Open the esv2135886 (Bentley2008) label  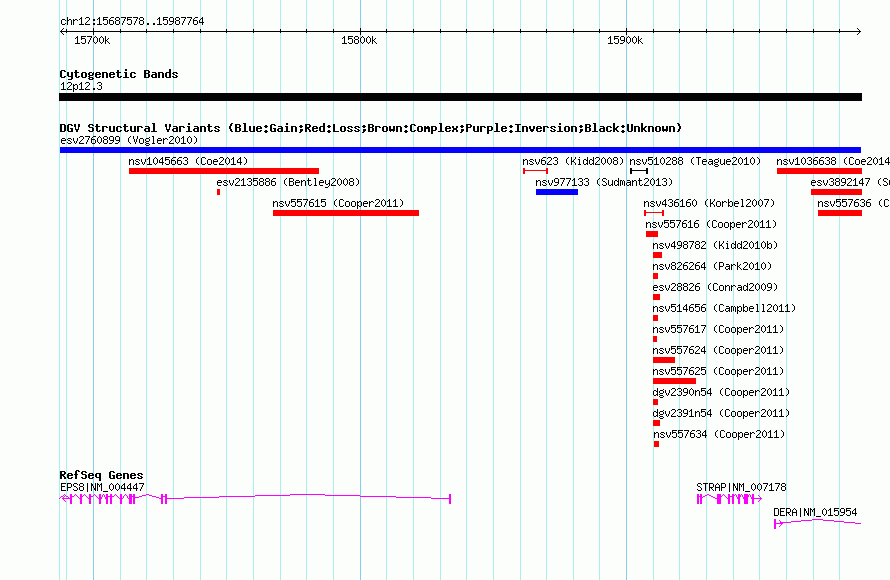288,182
